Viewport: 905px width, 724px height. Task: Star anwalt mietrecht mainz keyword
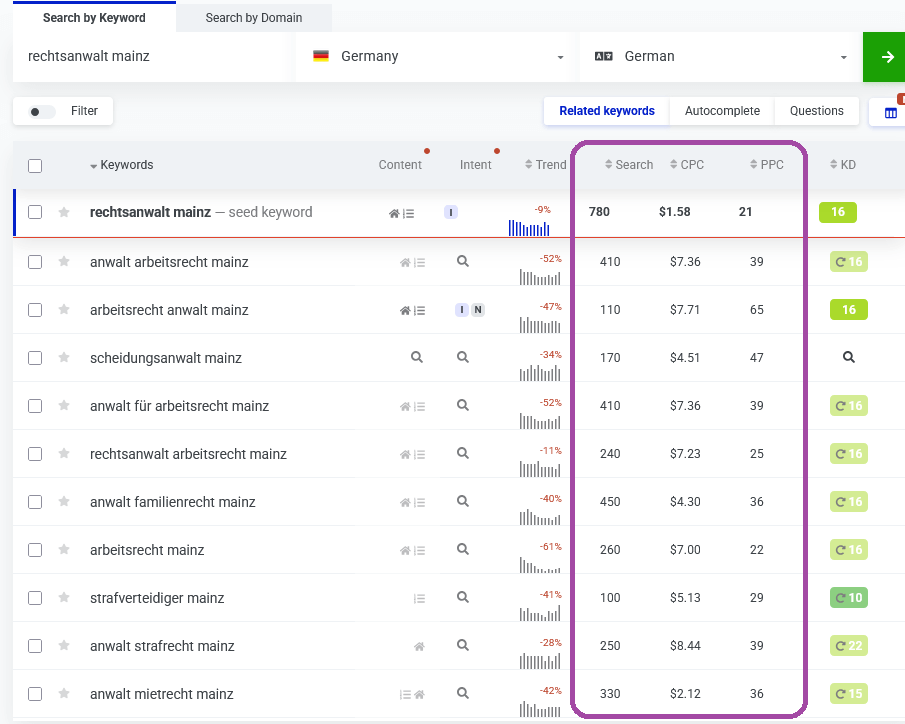click(x=64, y=693)
